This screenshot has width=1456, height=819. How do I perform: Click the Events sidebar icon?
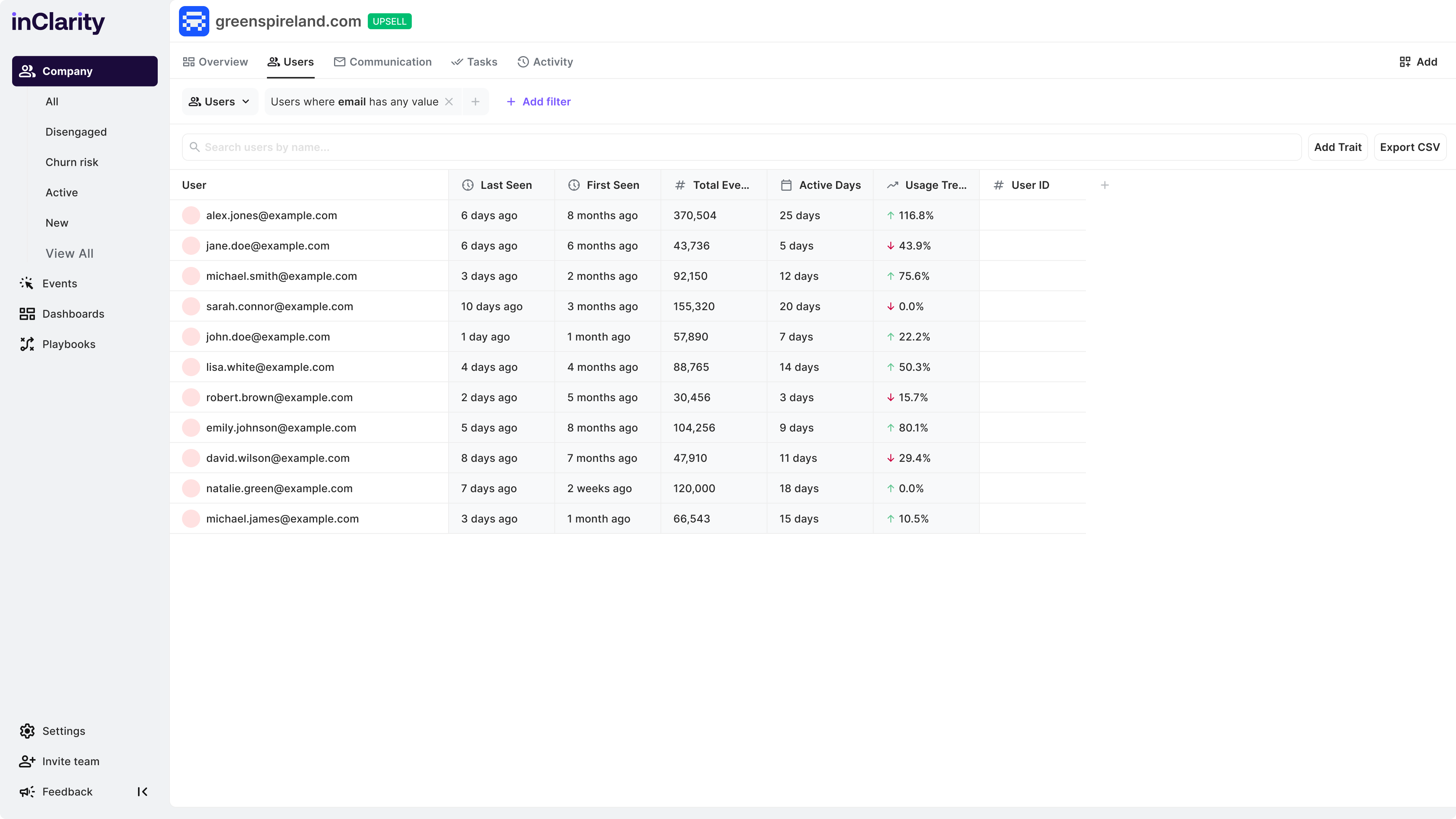pos(27,283)
